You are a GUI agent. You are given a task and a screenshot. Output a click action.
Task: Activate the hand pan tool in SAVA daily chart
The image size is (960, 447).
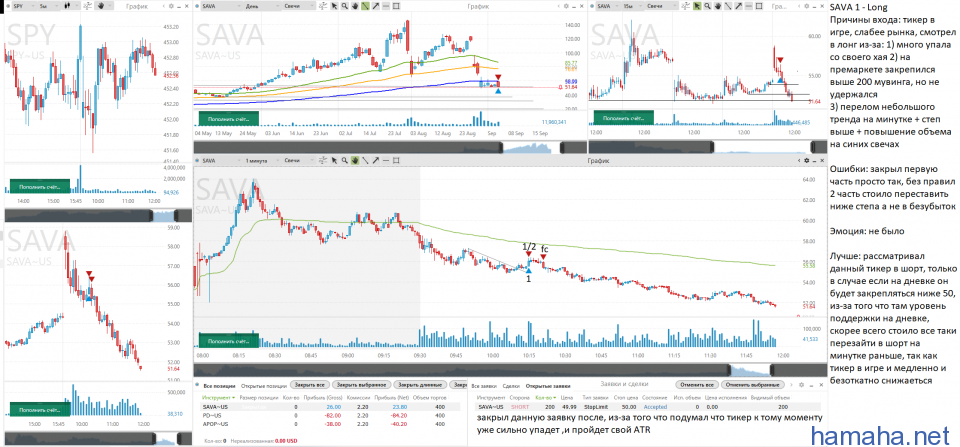[x=356, y=6]
